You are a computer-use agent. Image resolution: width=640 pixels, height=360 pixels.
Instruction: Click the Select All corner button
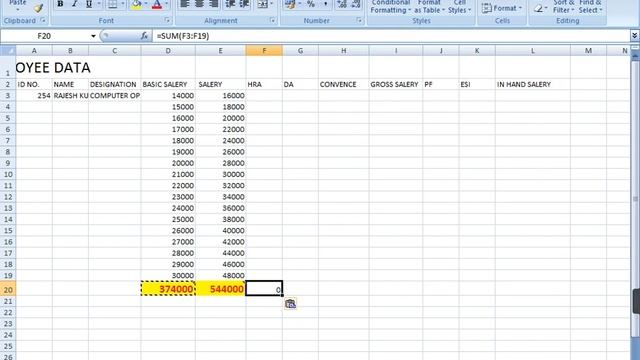(x=8, y=51)
